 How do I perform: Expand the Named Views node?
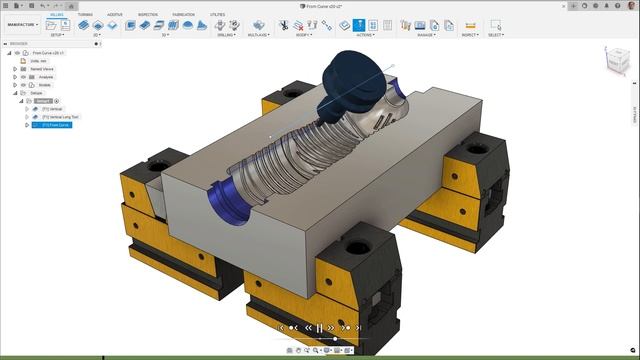point(15,69)
